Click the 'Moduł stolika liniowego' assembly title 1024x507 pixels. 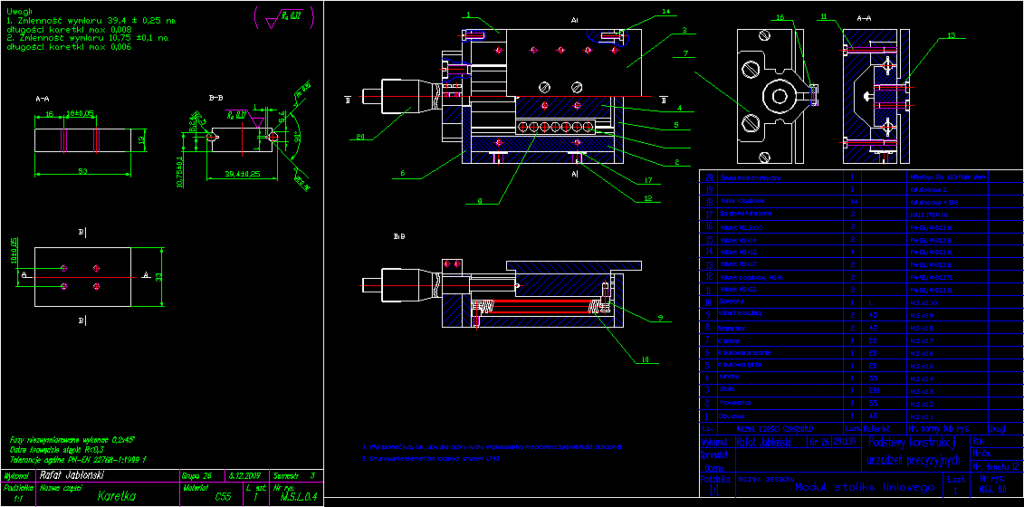tap(866, 487)
